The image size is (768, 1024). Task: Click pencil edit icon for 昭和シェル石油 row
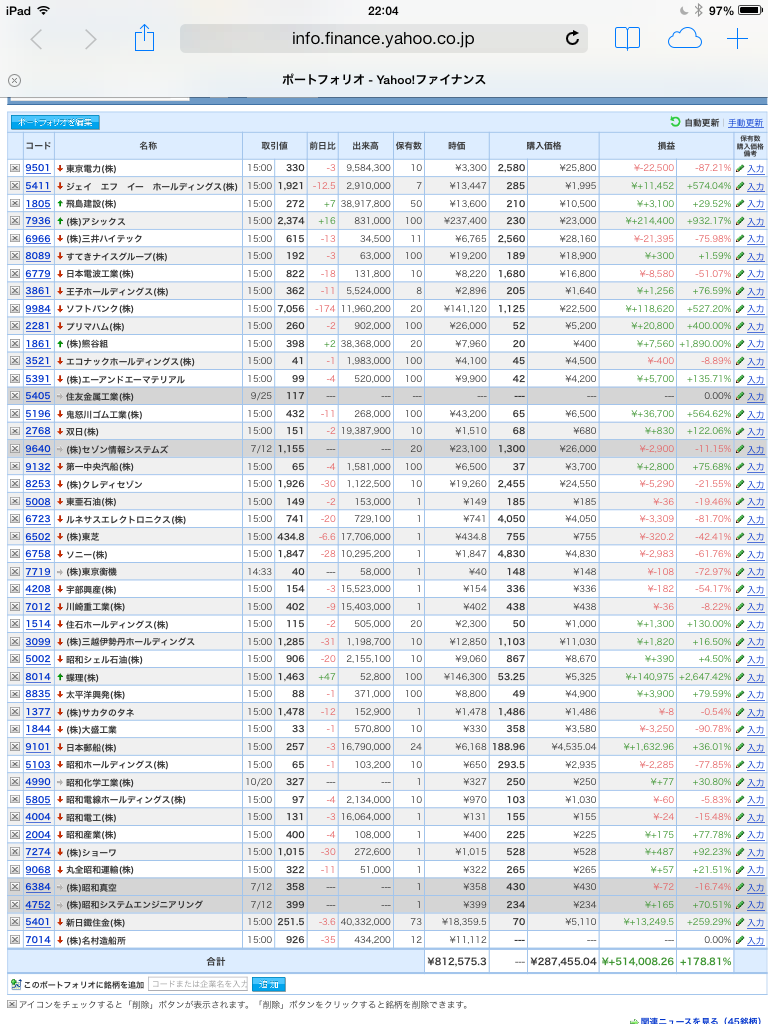(740, 660)
